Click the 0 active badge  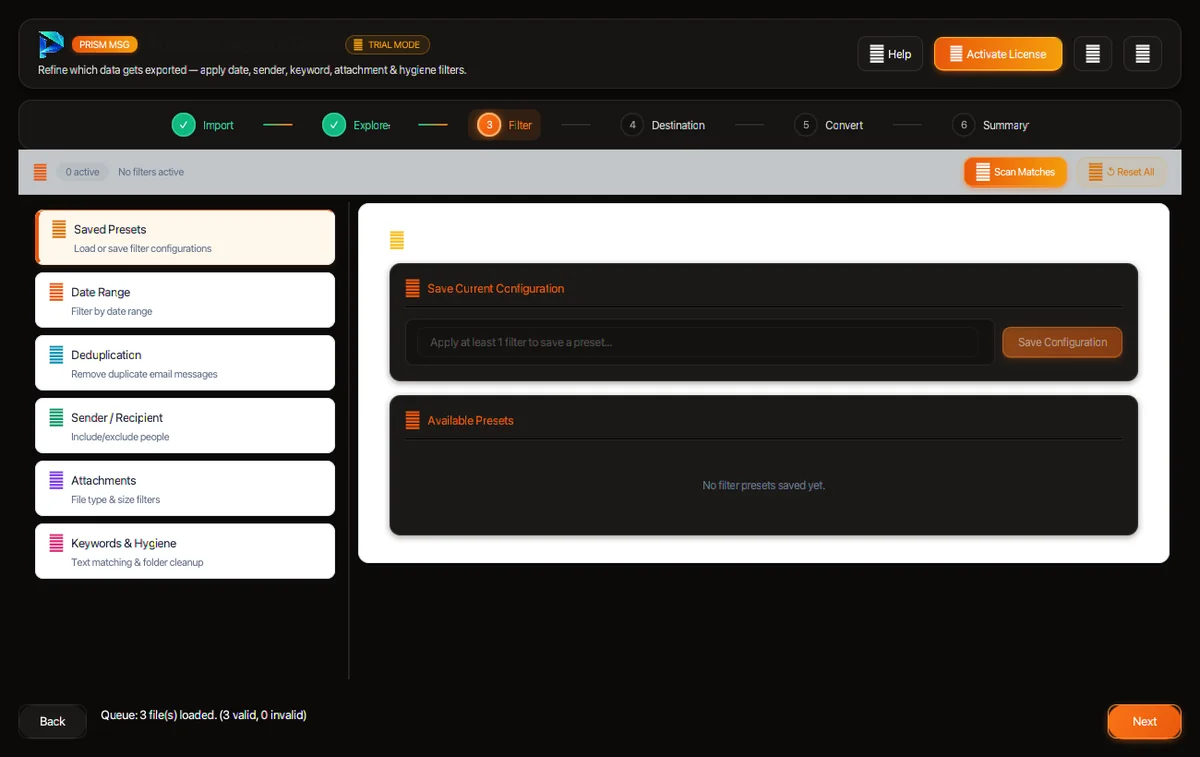tap(82, 172)
